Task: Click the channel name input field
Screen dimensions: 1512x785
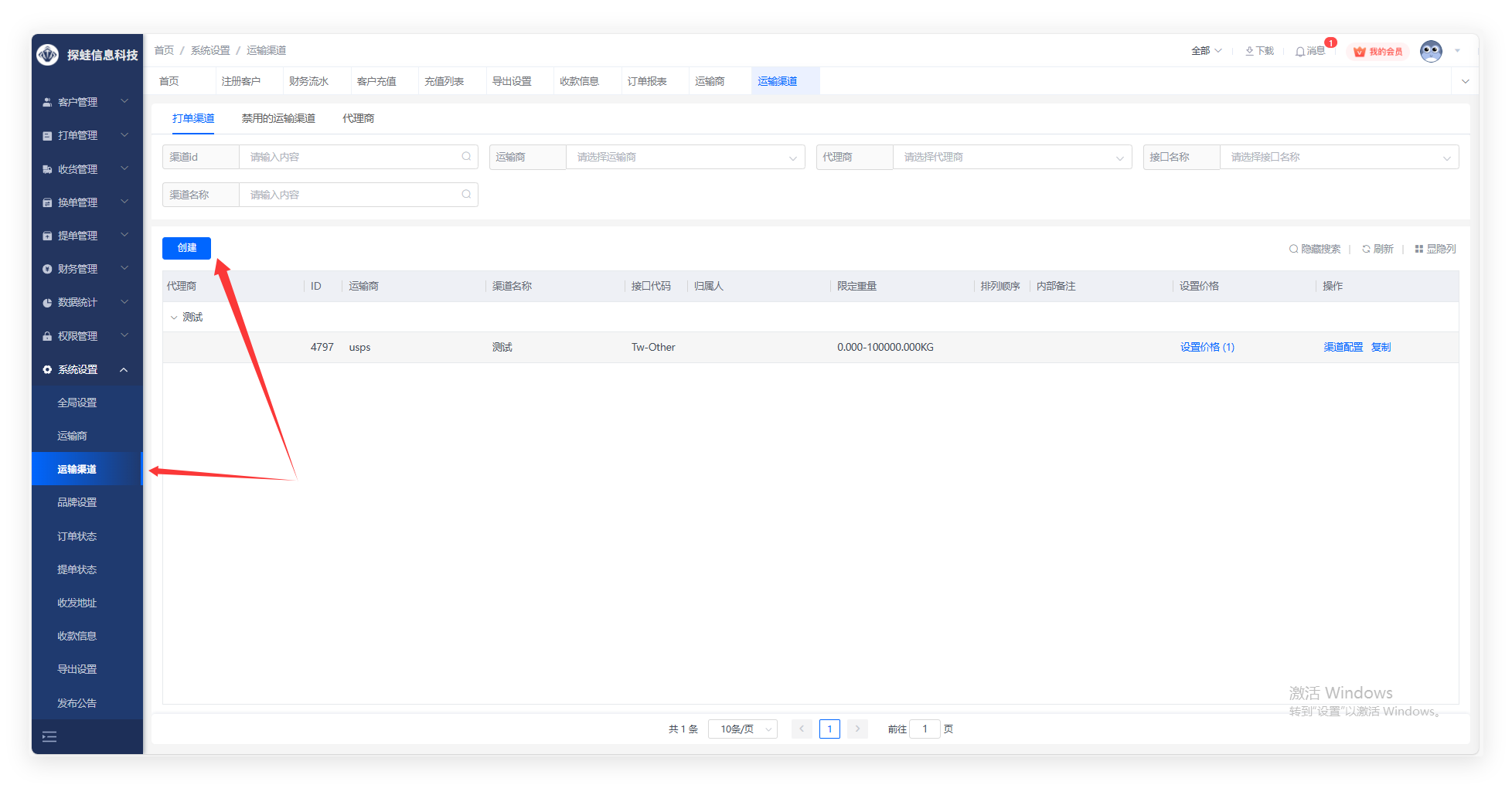Action: click(352, 195)
